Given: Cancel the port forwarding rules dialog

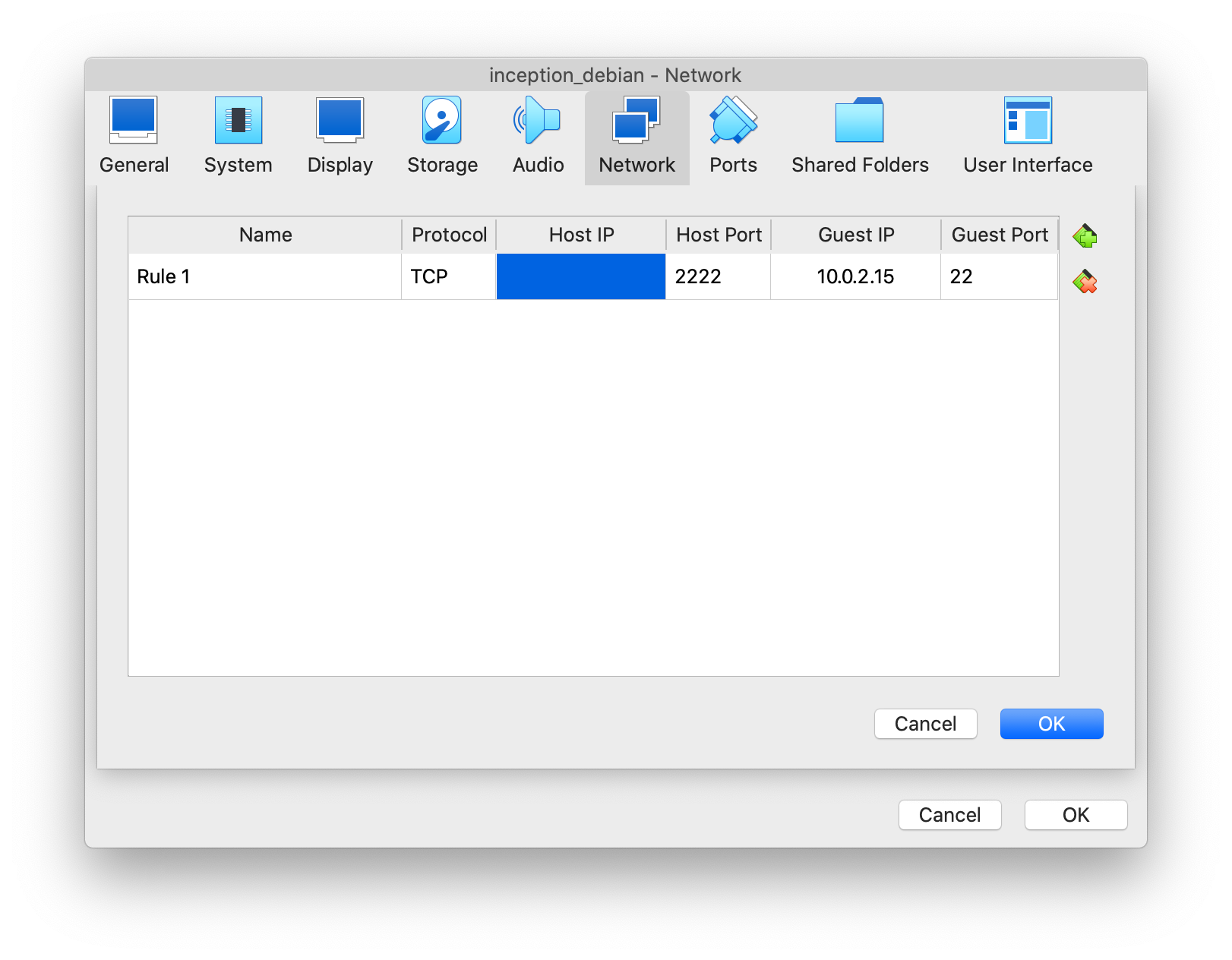Looking at the screenshot, I should tap(925, 724).
